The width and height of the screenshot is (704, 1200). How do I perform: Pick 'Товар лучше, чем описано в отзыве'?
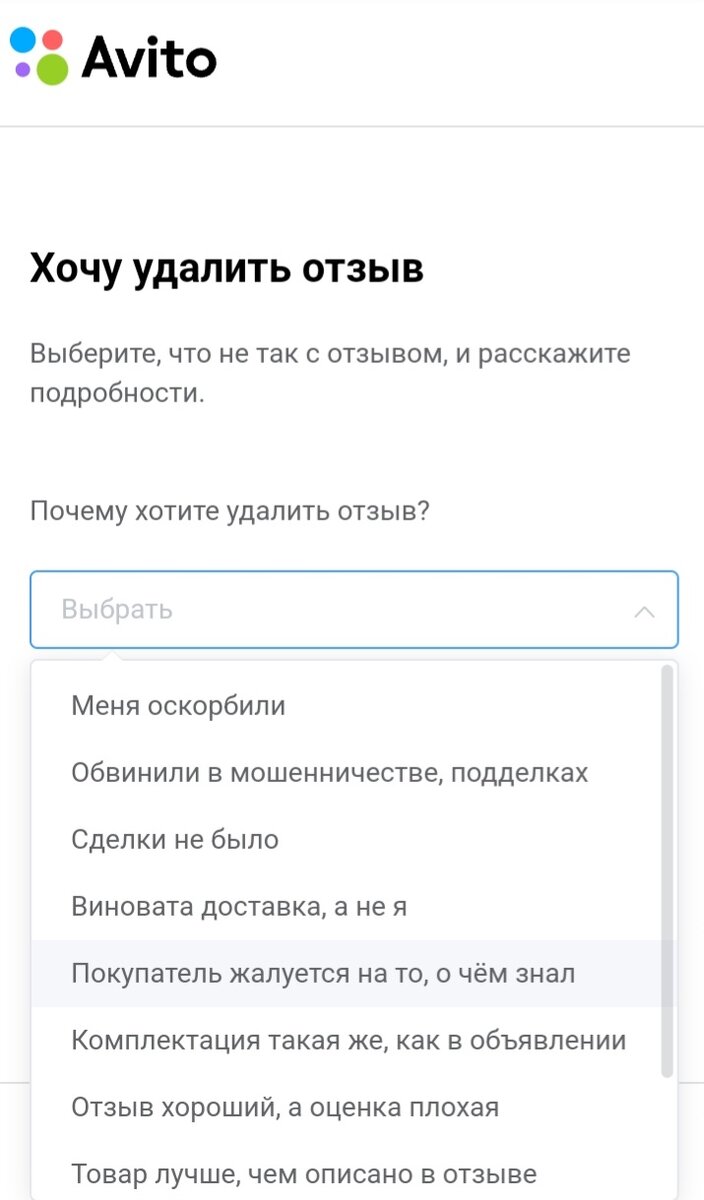point(301,1172)
